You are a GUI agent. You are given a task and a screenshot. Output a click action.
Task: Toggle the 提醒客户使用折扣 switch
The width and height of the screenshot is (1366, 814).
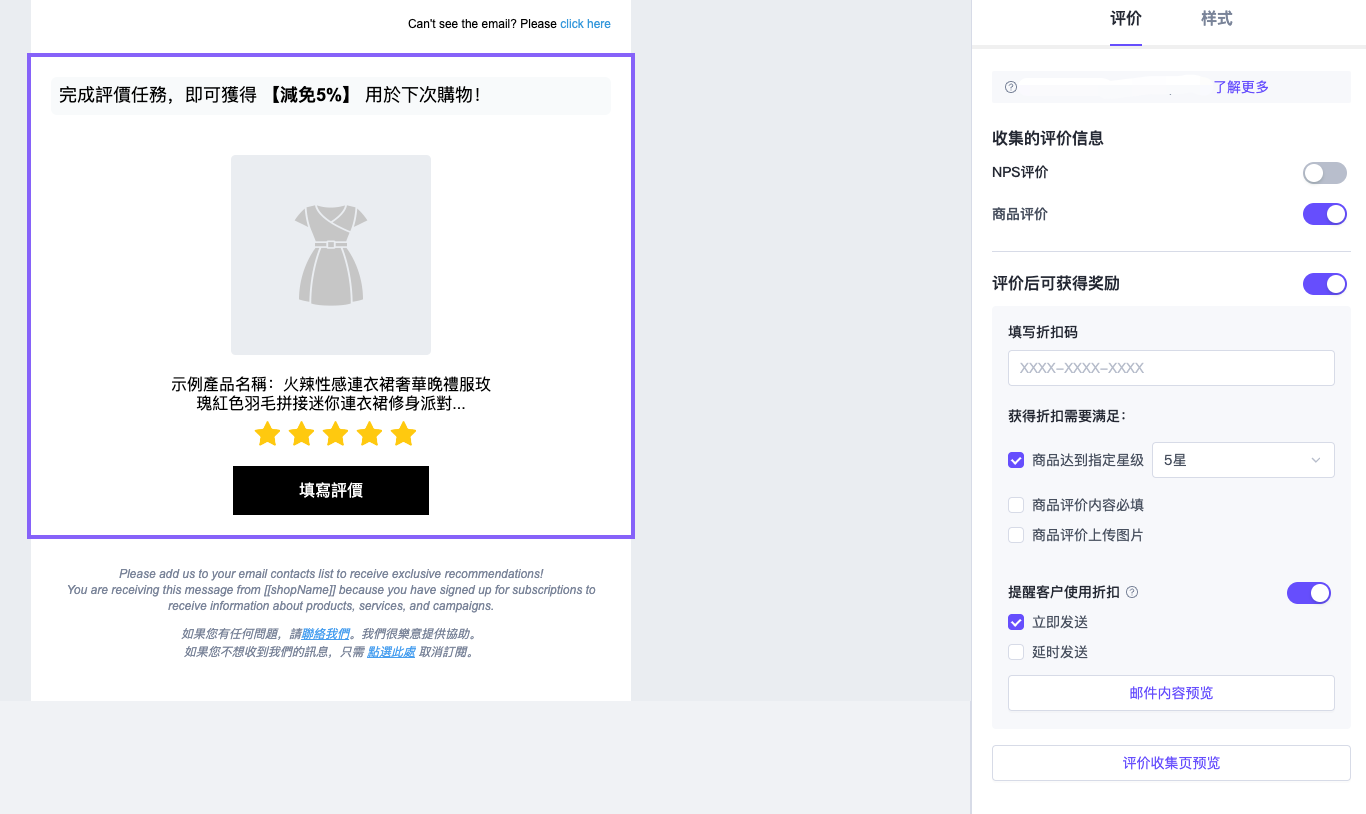1308,593
